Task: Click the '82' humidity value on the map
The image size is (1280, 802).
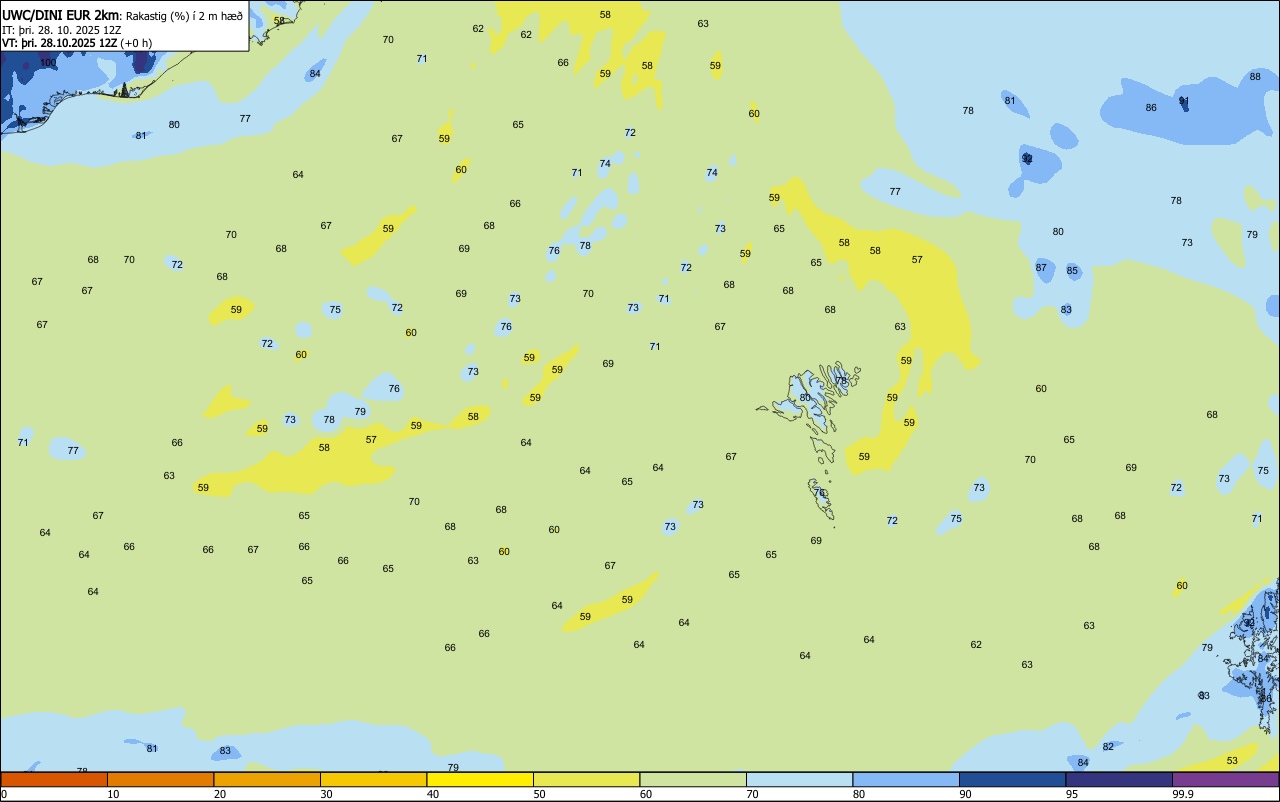Action: click(1108, 747)
